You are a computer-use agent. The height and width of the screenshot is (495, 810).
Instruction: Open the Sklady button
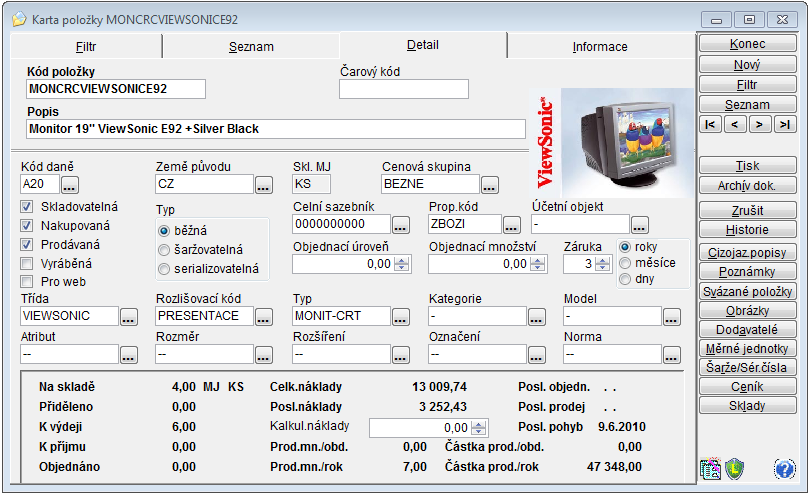pyautogui.click(x=747, y=406)
